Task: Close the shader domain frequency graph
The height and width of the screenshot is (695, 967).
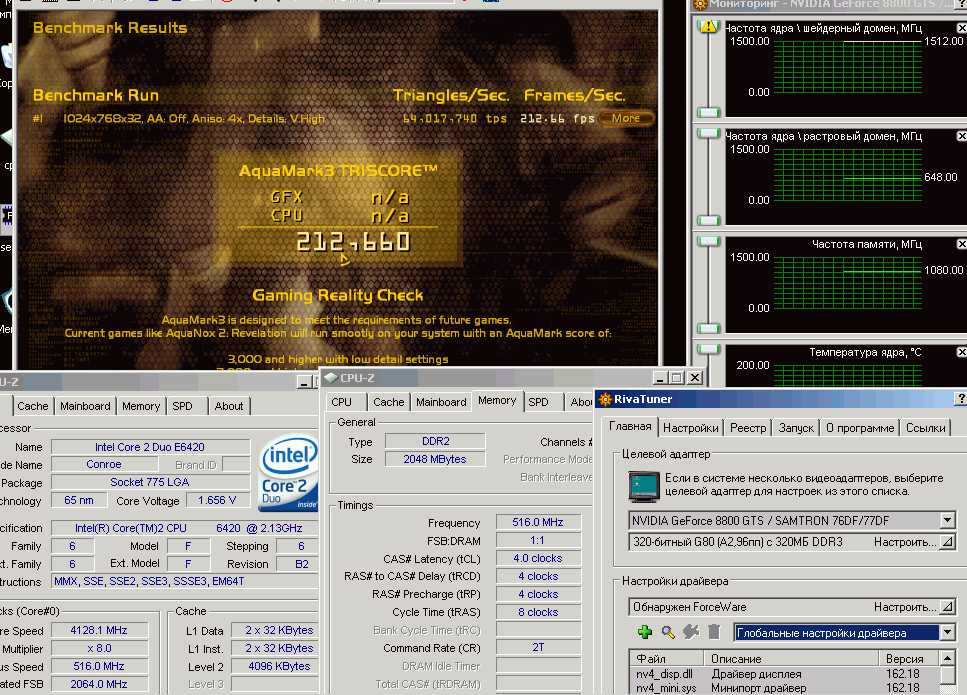Action: (961, 28)
